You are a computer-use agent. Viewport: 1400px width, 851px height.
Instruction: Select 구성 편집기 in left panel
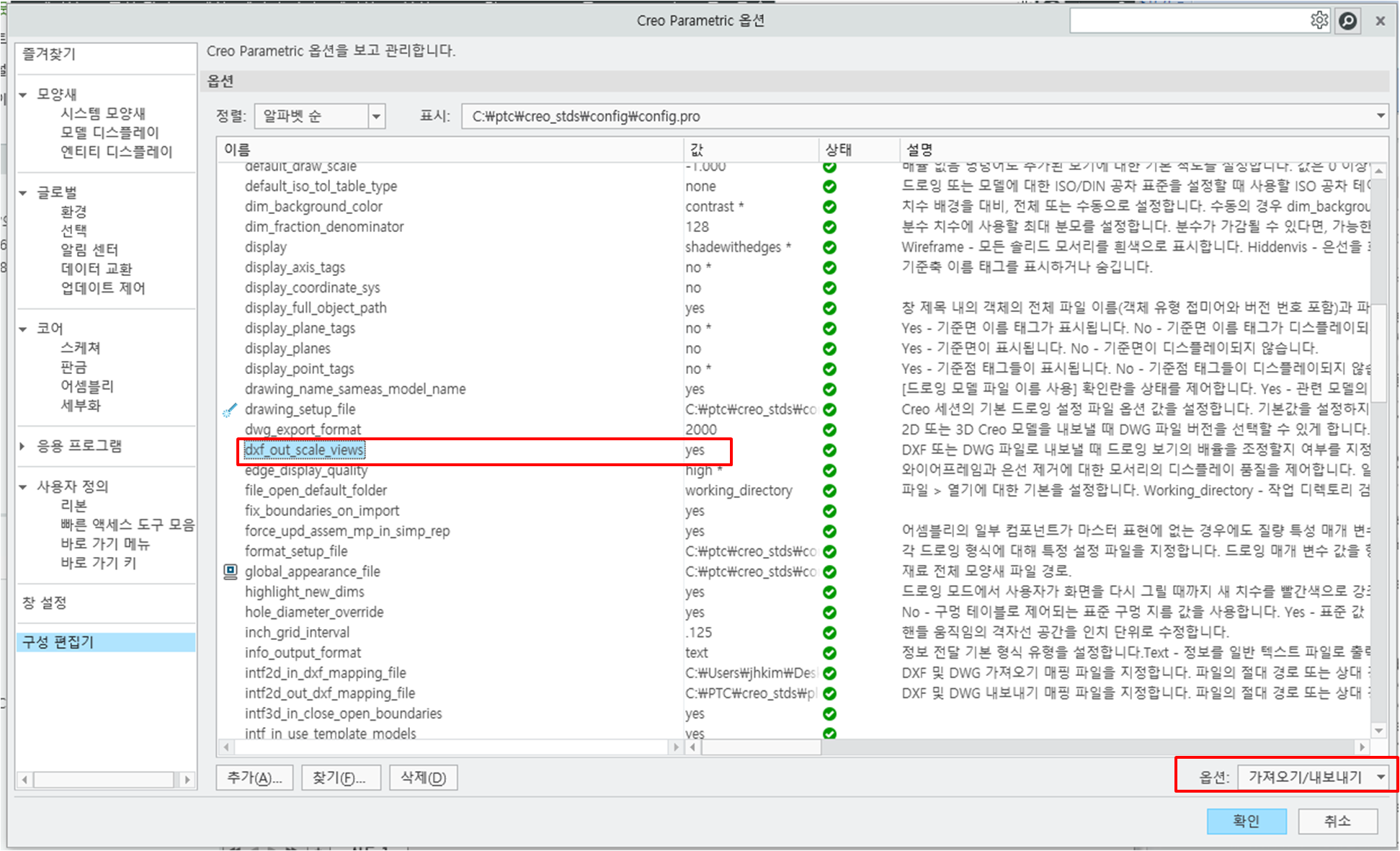[x=58, y=642]
